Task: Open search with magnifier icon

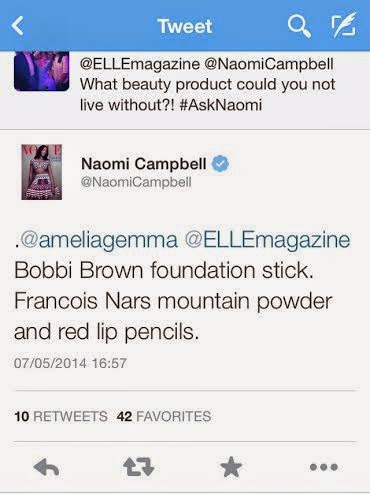Action: click(x=299, y=27)
